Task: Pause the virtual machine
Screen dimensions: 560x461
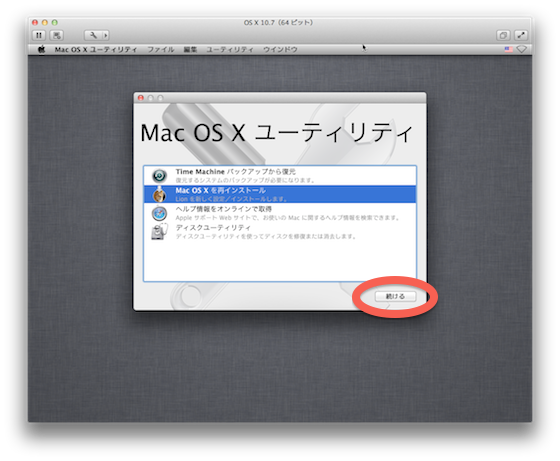Action: [39, 35]
